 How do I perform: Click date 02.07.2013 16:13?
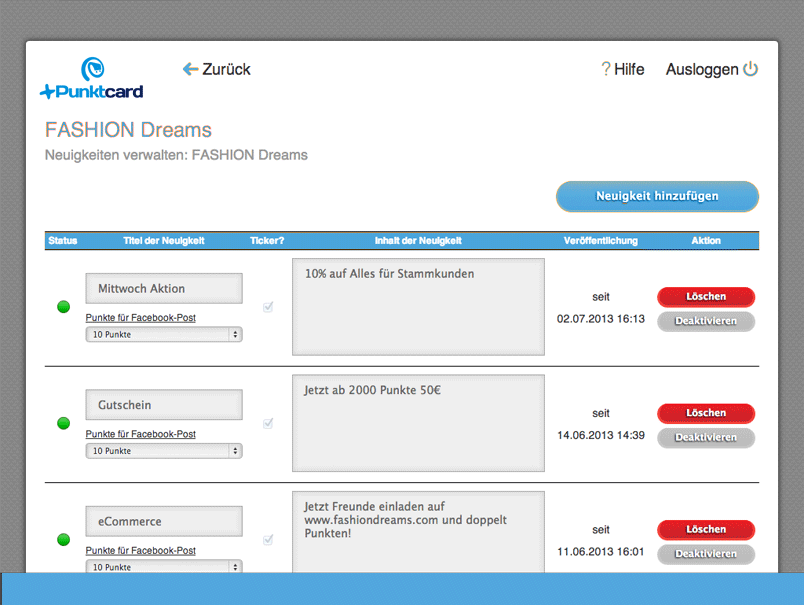(x=600, y=319)
